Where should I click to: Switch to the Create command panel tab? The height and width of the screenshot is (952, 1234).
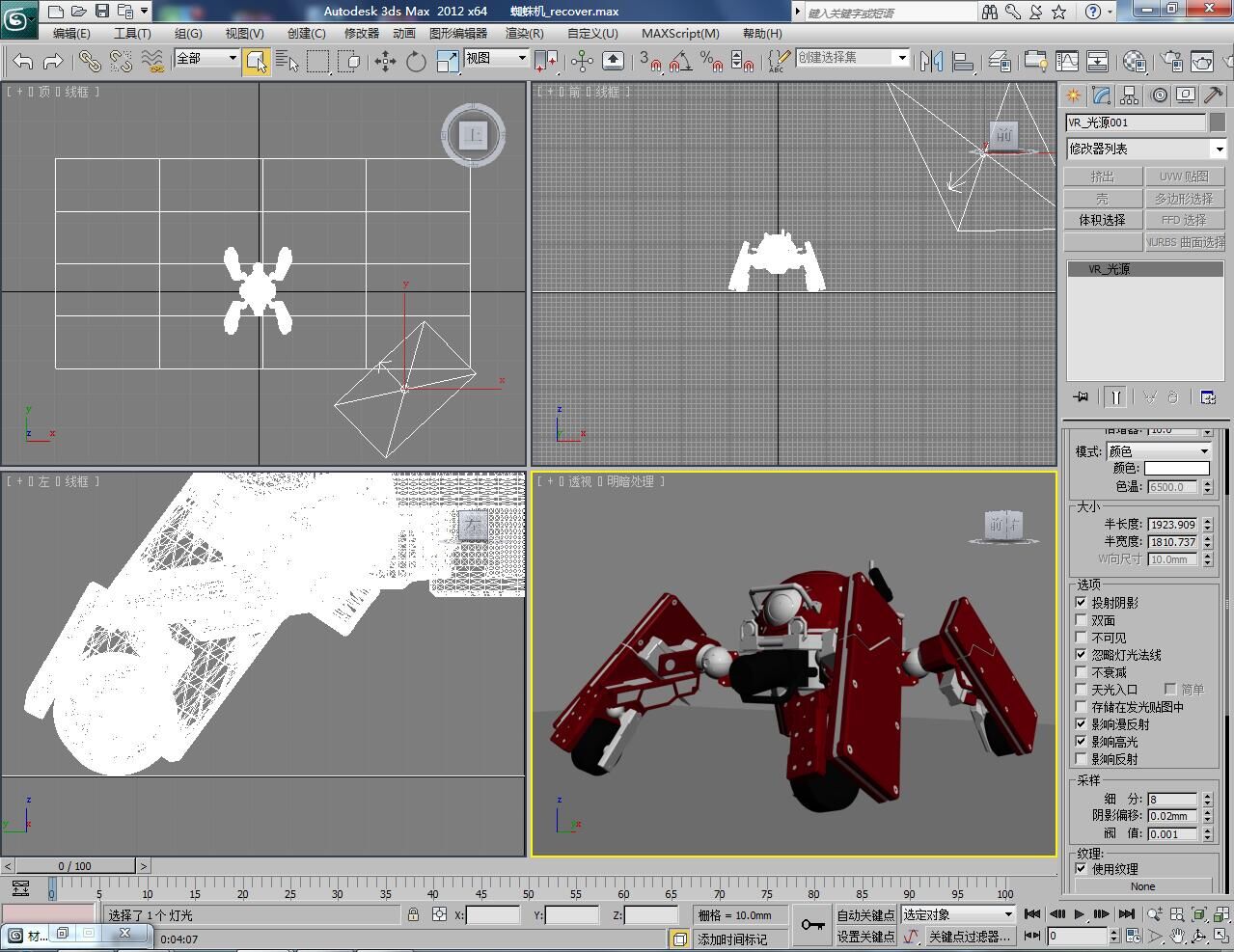[1073, 95]
